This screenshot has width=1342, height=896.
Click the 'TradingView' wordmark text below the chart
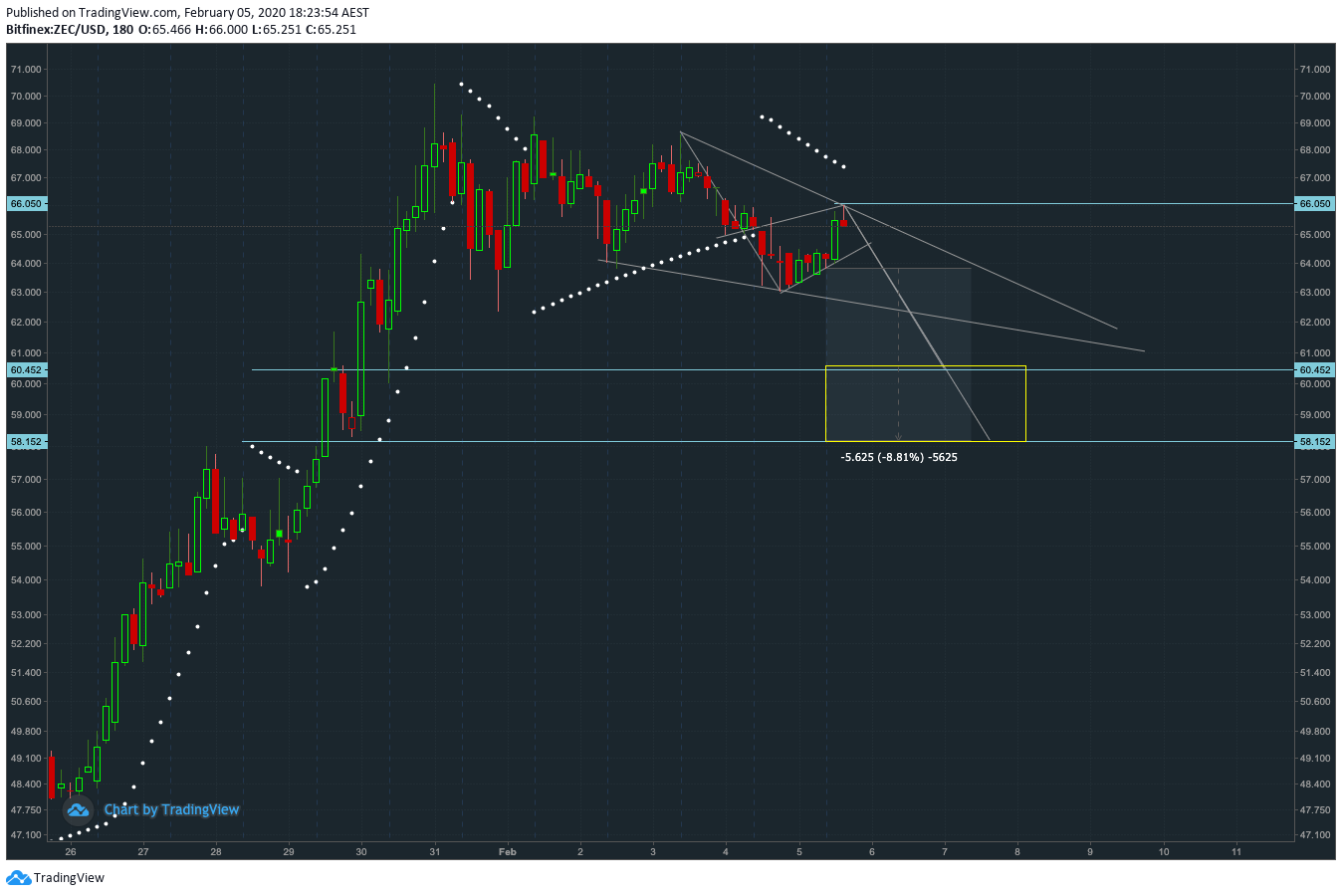tap(69, 878)
